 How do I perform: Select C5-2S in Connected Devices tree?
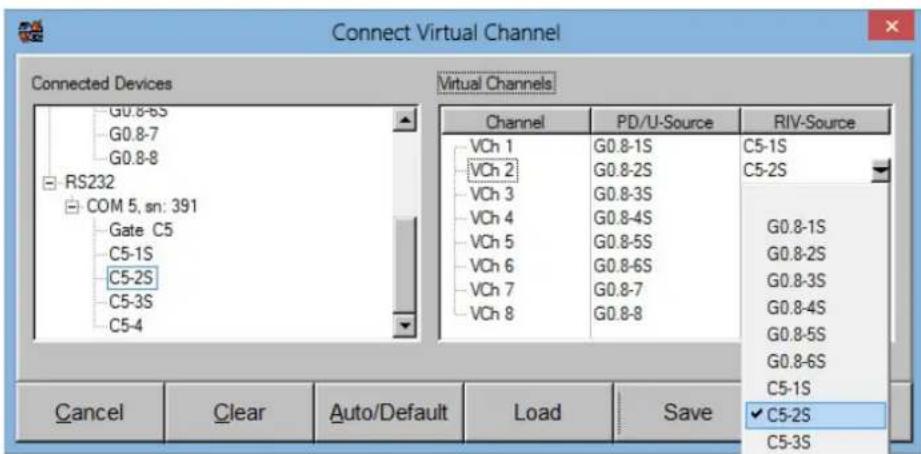132,278
